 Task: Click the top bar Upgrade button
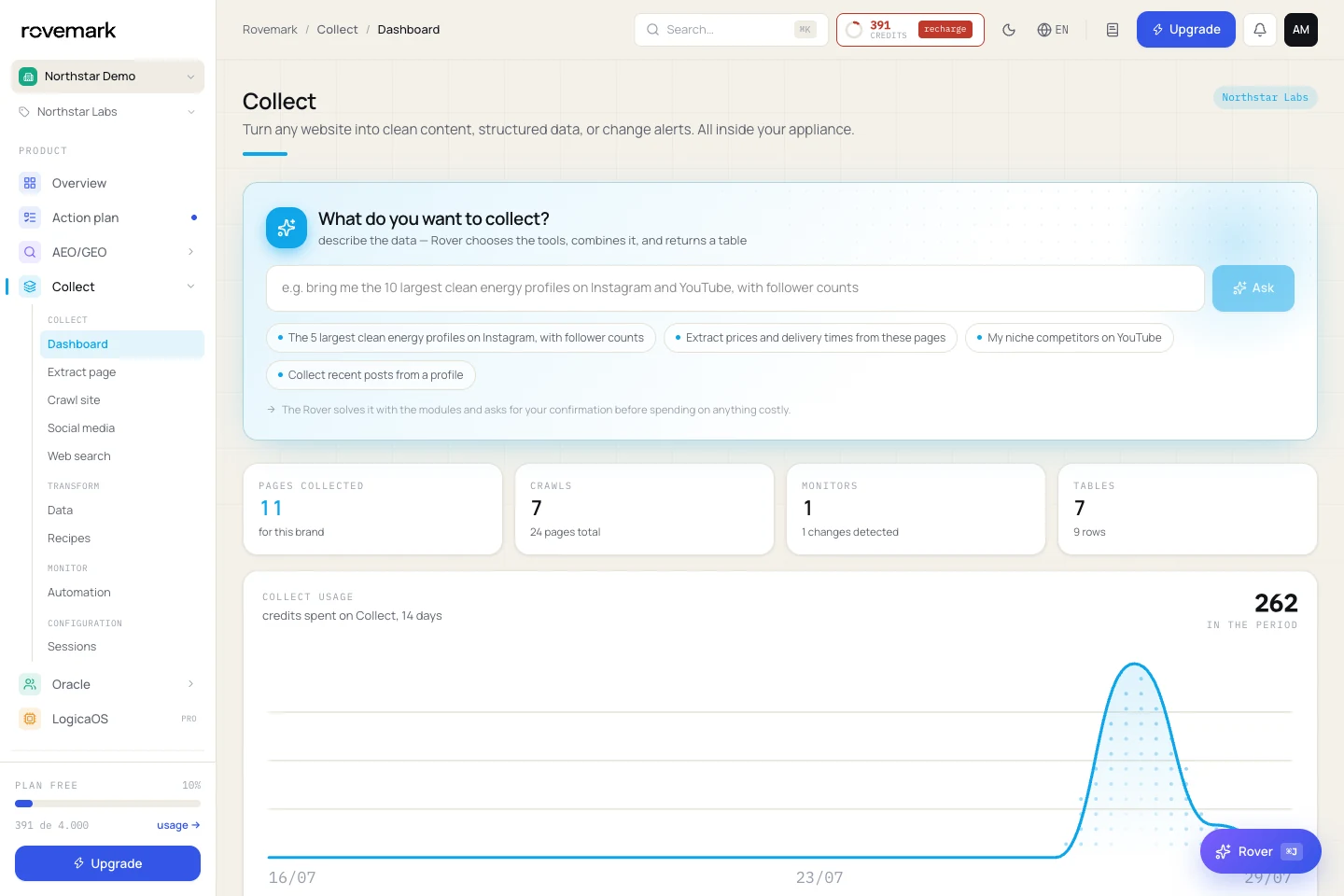point(1186,30)
